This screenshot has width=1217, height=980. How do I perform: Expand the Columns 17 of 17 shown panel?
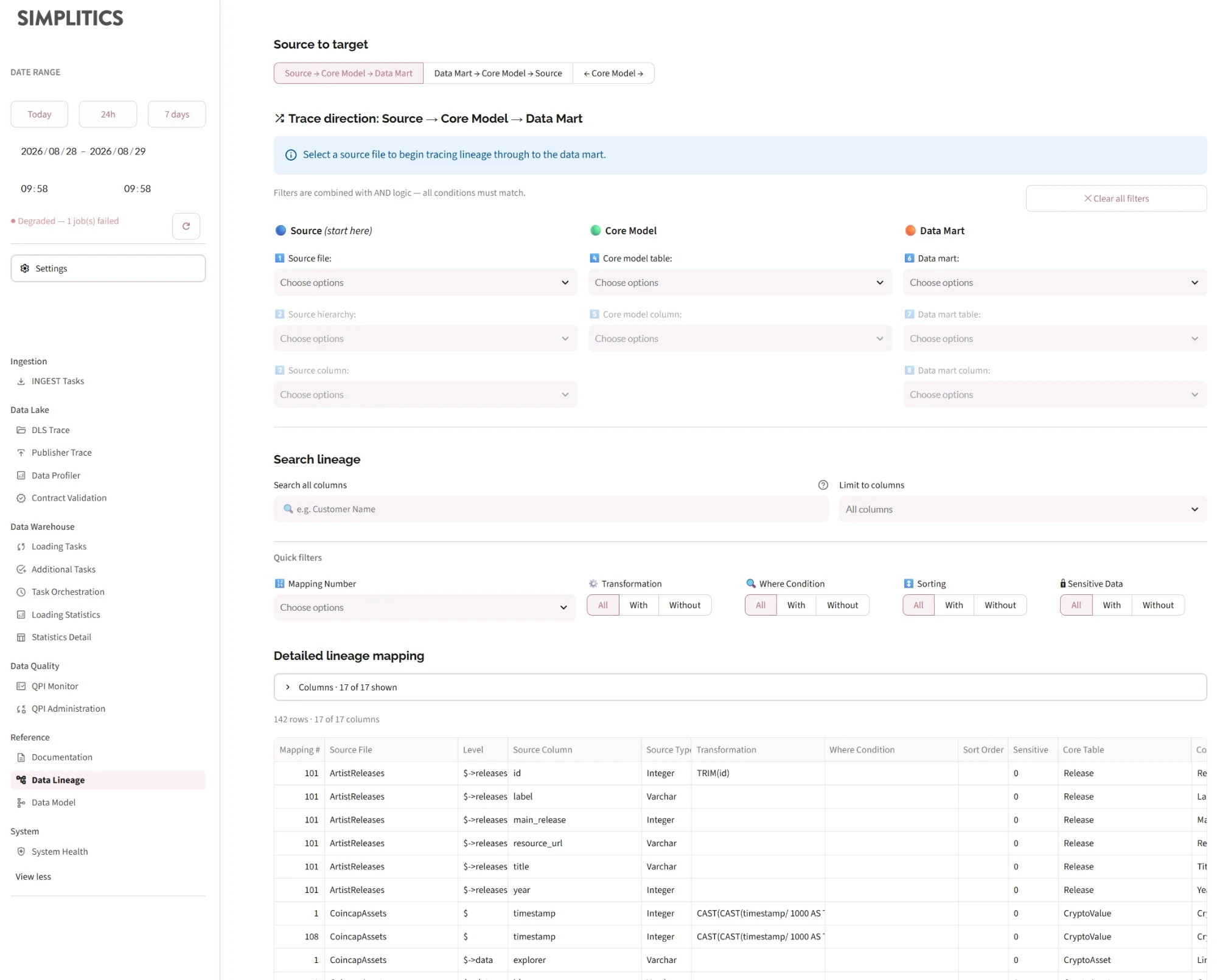740,687
